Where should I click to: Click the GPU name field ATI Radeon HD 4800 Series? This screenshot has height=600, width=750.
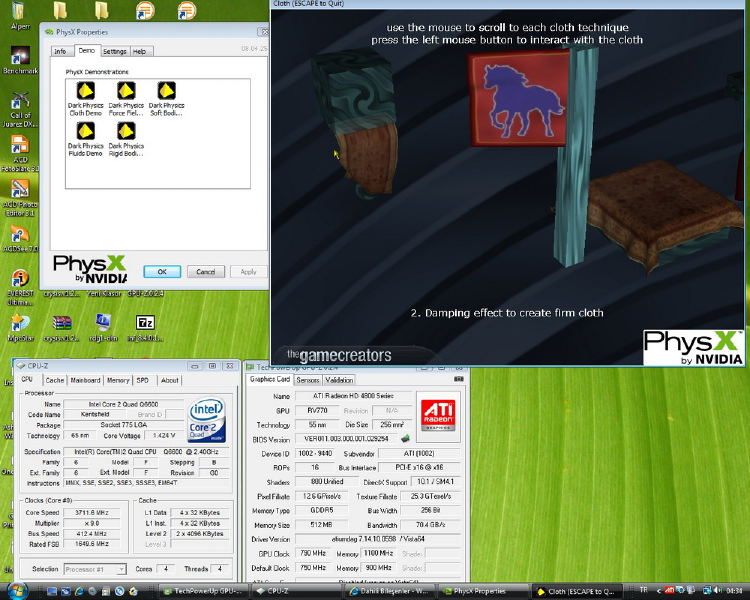353,396
